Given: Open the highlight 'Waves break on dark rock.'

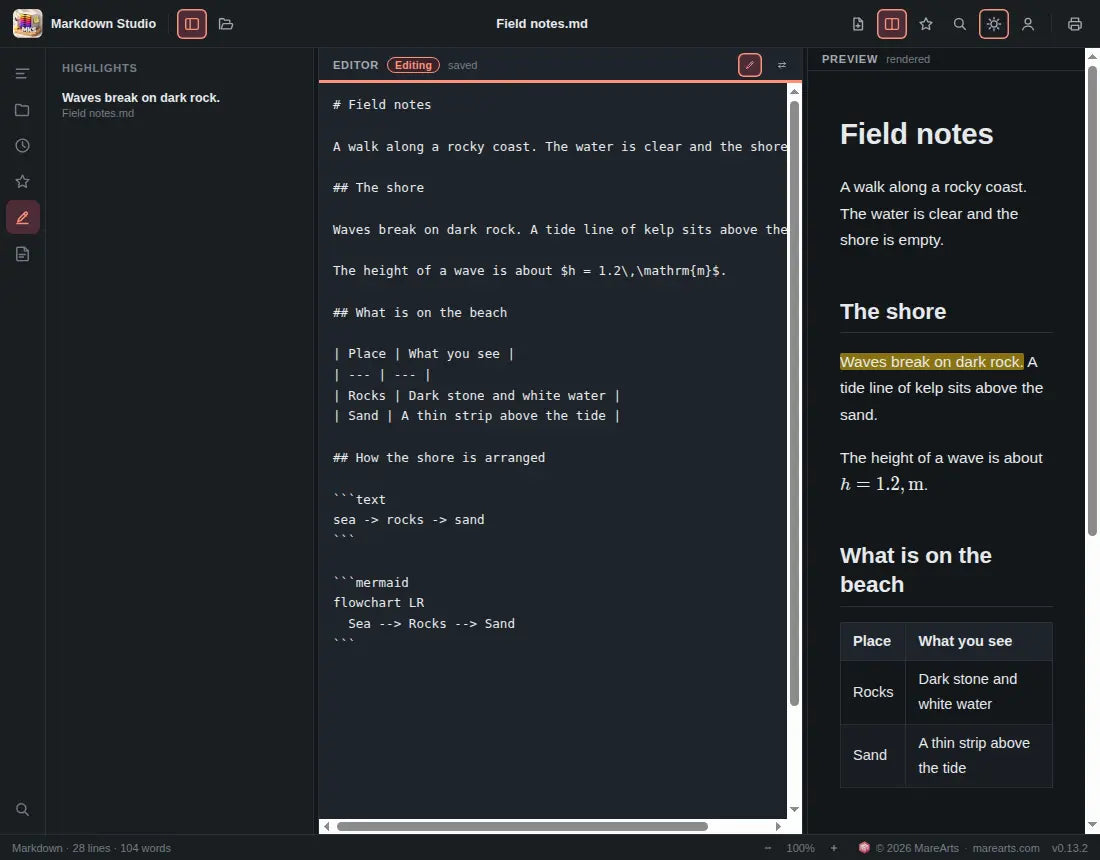Looking at the screenshot, I should coord(140,98).
